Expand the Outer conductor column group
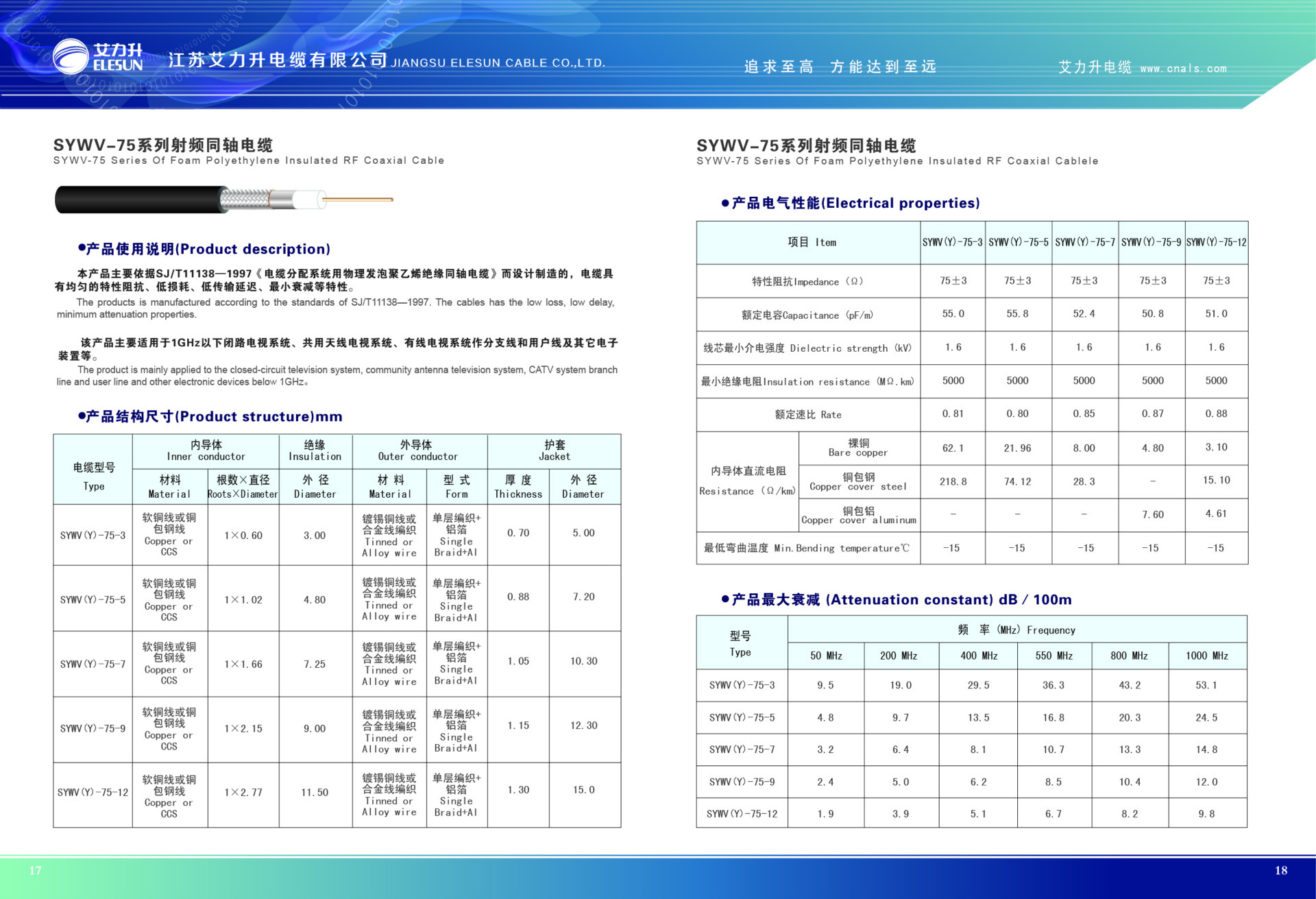Image resolution: width=1316 pixels, height=899 pixels. (418, 451)
